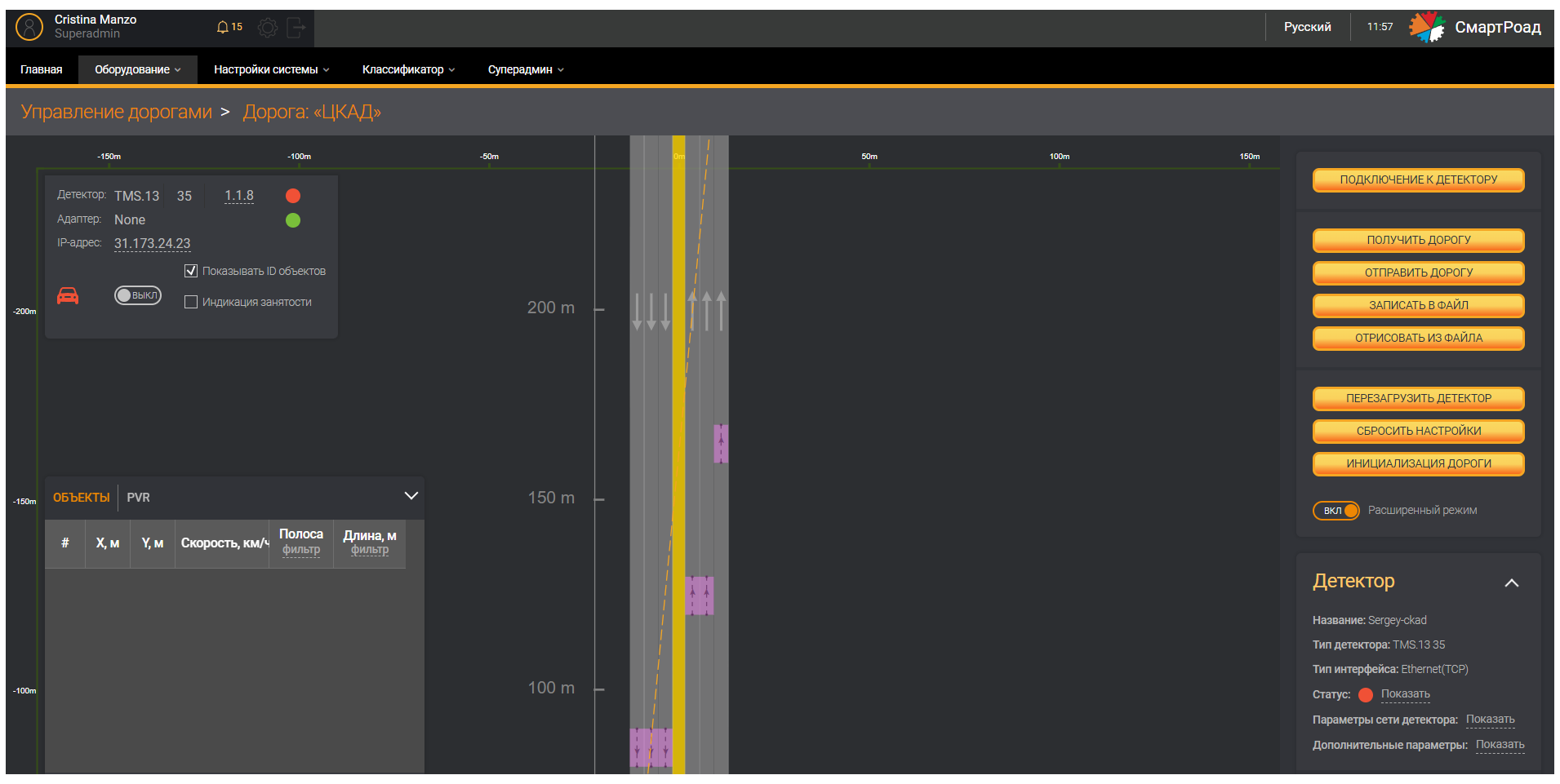
Task: Show Параметры сети детектора
Action: coord(1491,720)
